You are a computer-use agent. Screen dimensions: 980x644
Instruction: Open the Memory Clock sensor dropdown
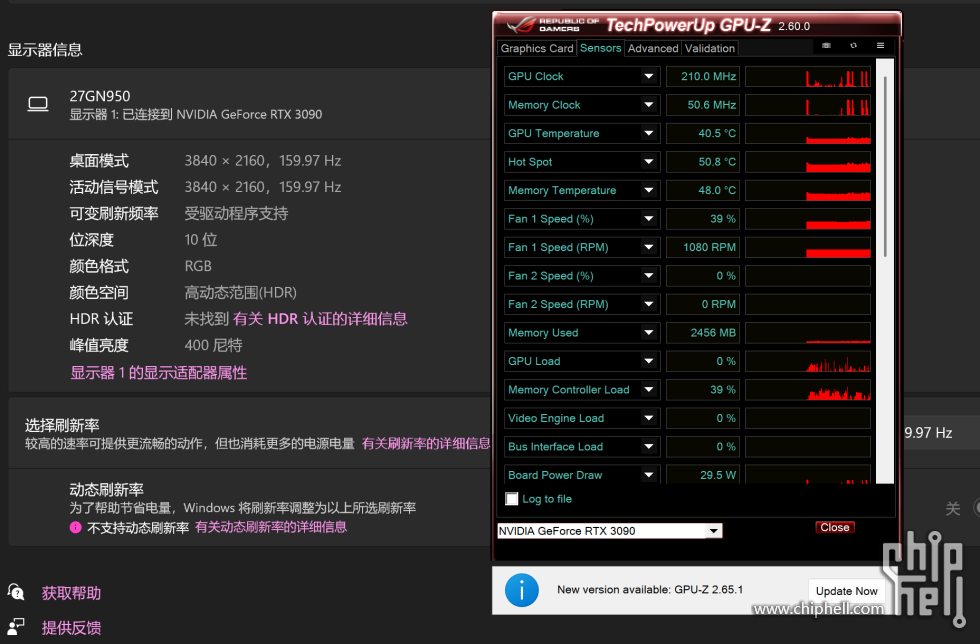[649, 105]
